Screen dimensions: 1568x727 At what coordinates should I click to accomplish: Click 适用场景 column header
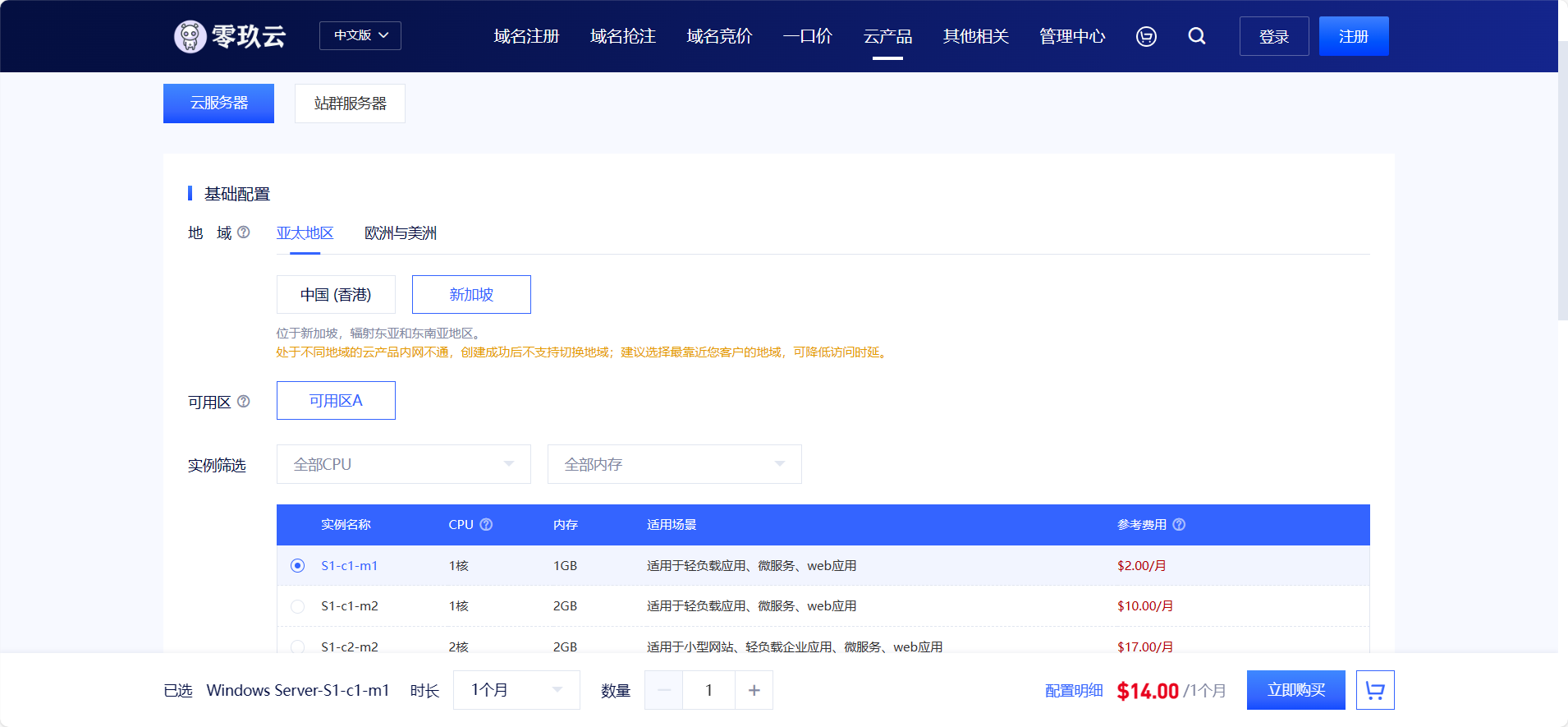[672, 525]
